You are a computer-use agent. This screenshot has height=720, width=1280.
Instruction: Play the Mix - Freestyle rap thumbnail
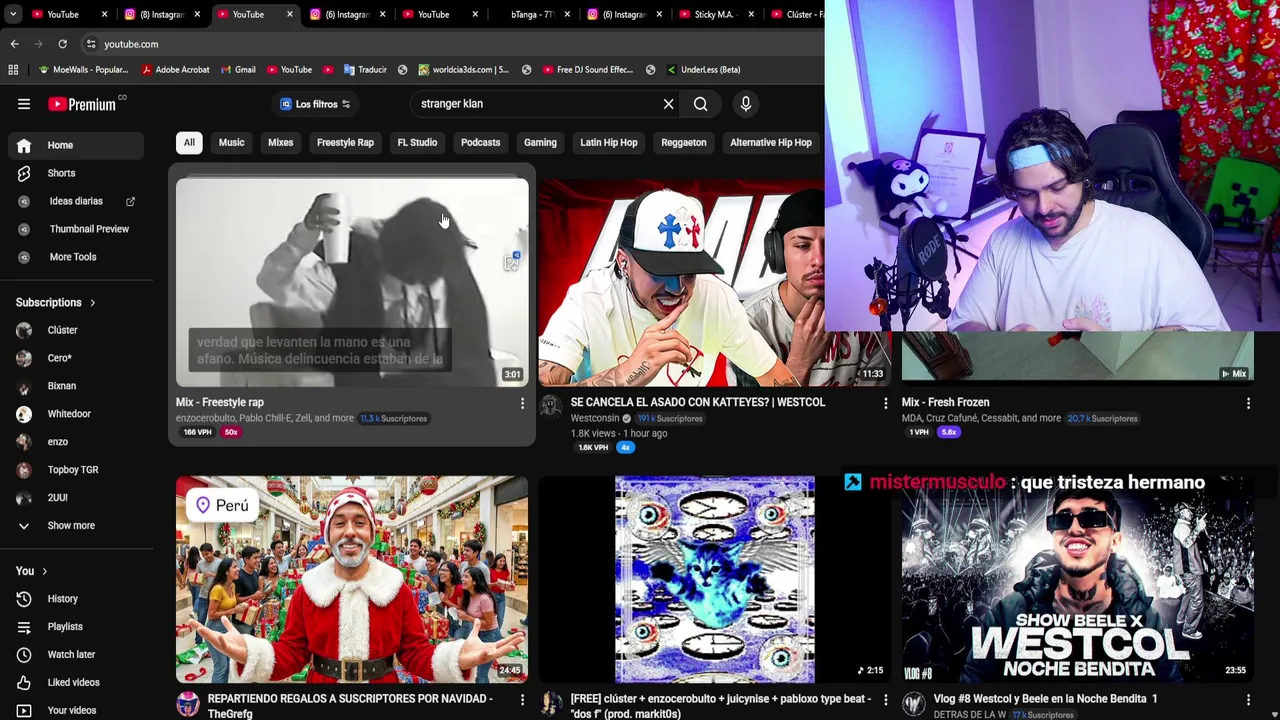352,282
